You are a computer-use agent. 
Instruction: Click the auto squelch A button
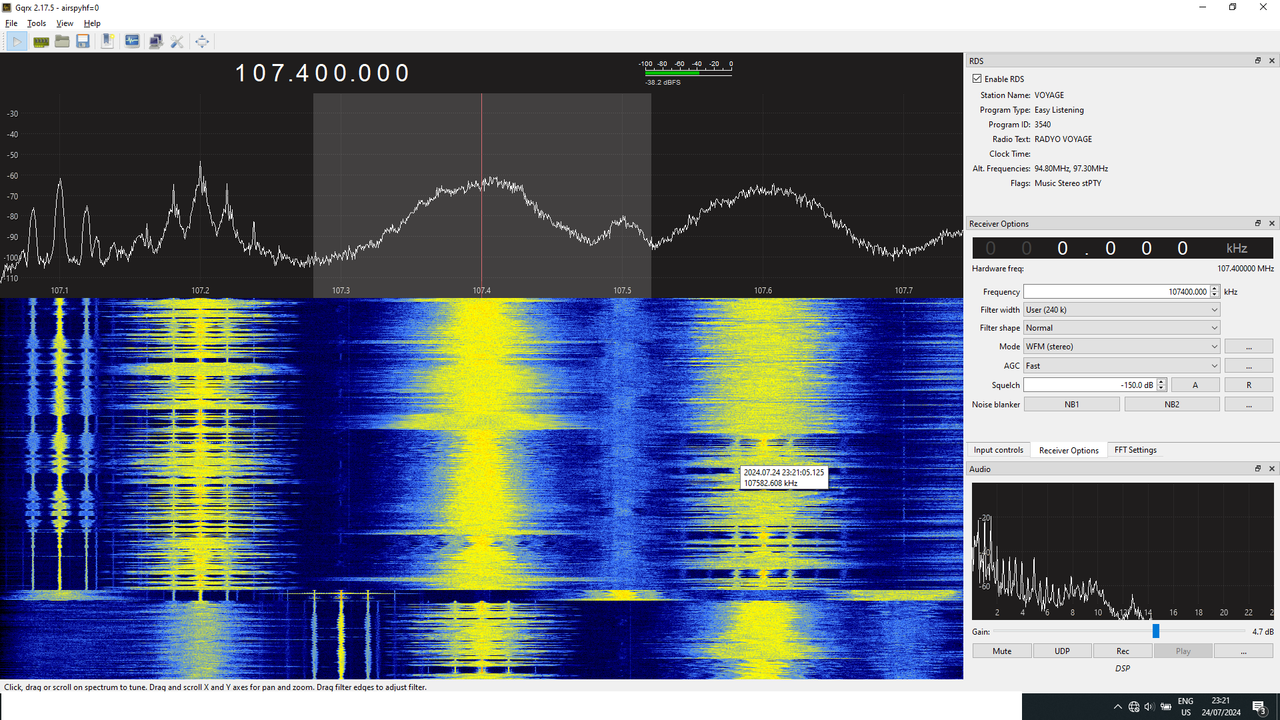coord(1195,385)
